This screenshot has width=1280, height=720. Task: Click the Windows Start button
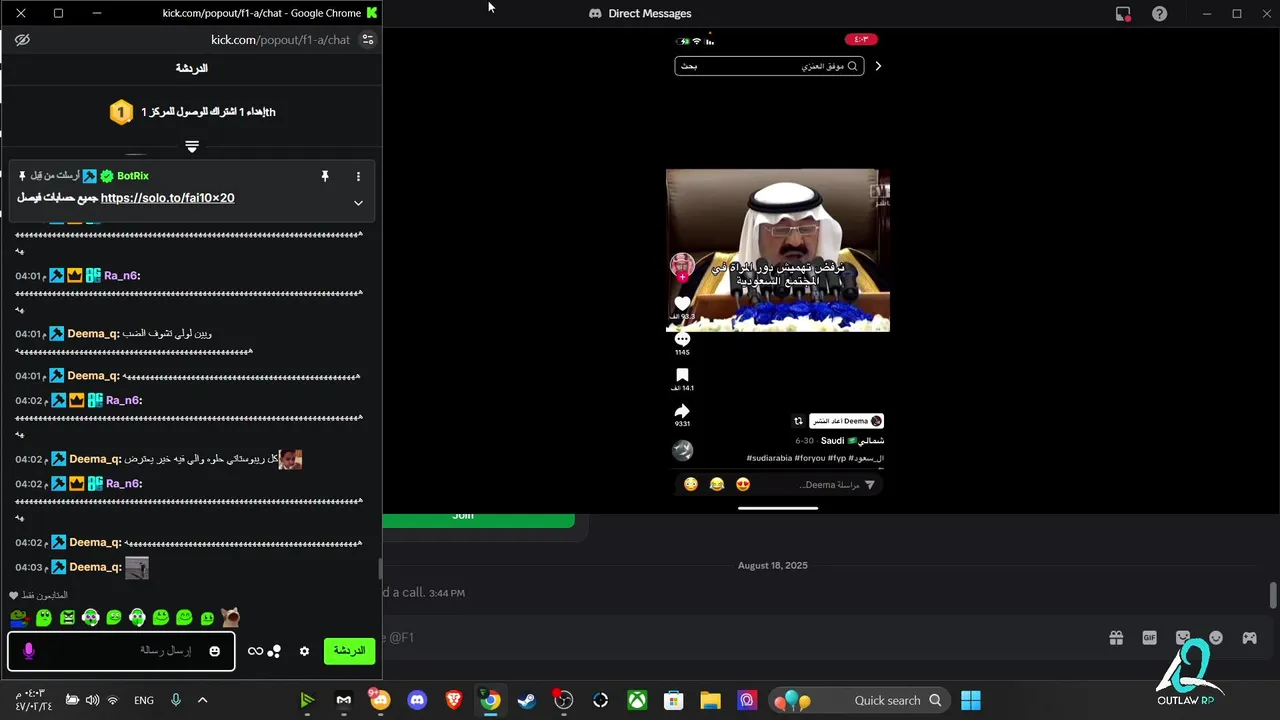971,700
